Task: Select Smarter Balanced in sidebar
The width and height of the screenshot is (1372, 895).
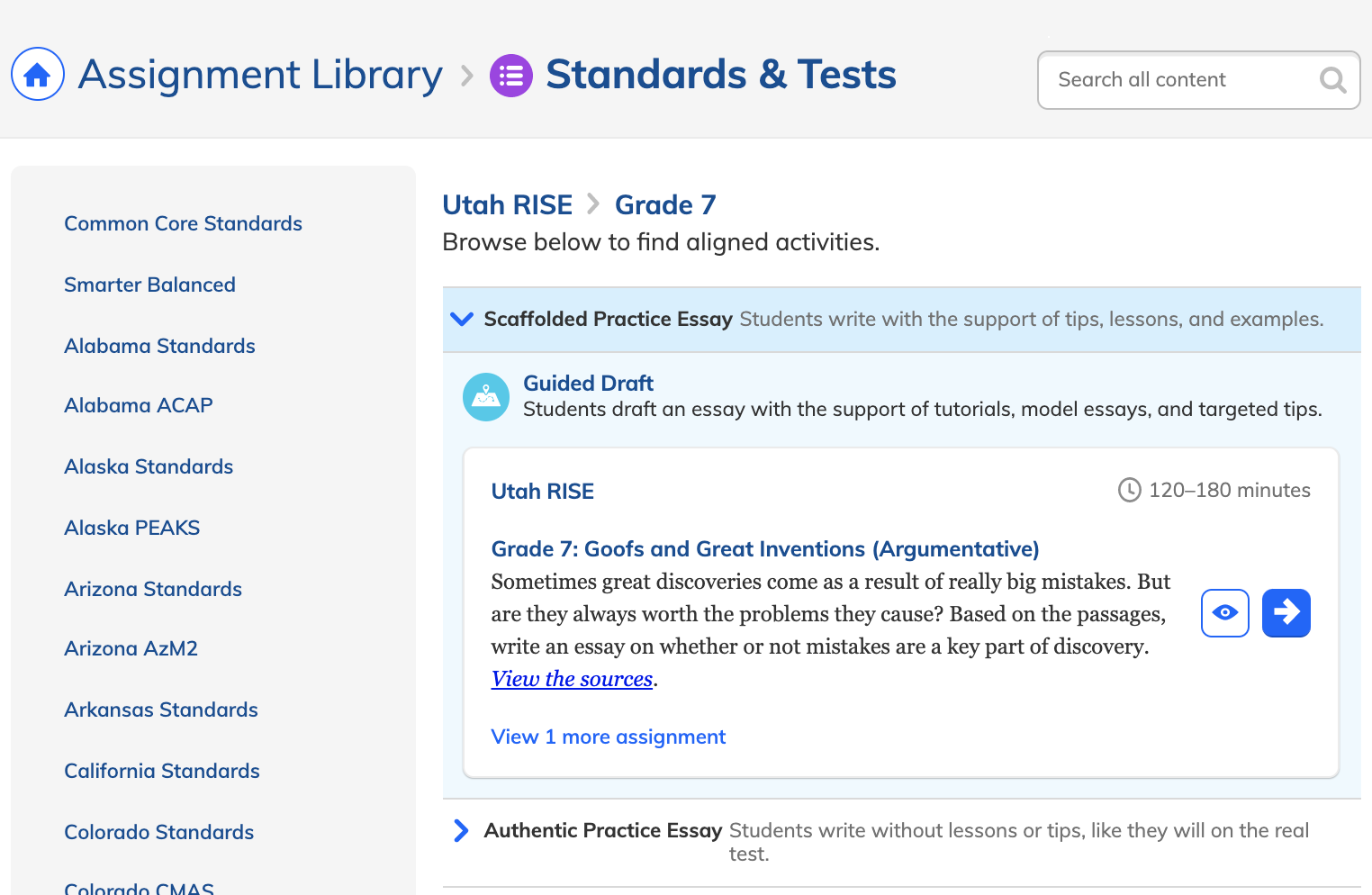Action: pyautogui.click(x=150, y=285)
